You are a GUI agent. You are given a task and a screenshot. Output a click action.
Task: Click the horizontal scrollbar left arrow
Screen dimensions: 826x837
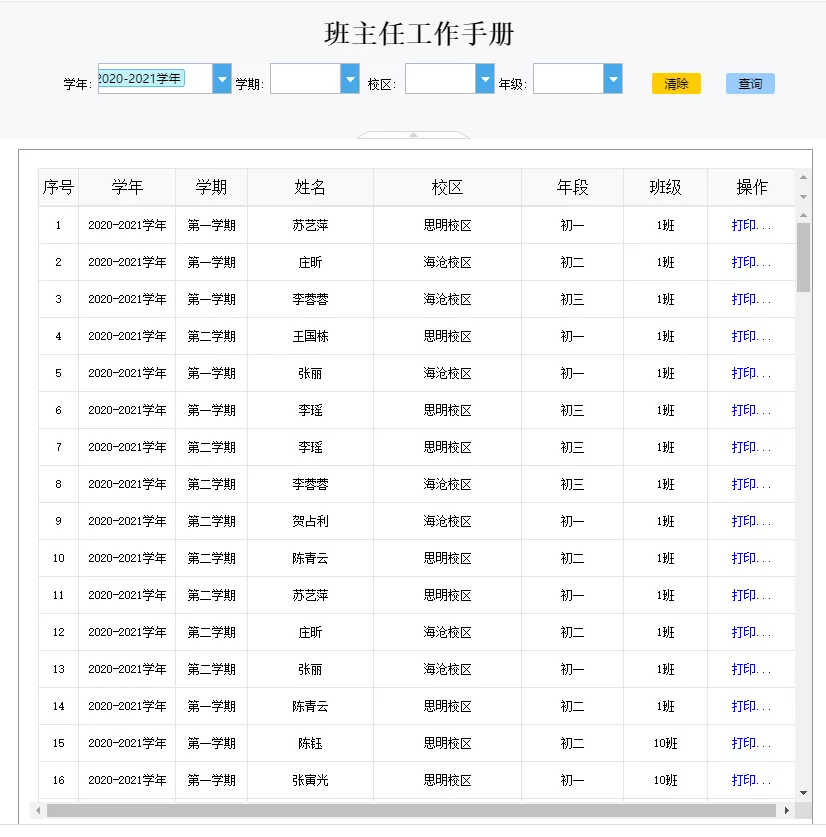point(39,810)
